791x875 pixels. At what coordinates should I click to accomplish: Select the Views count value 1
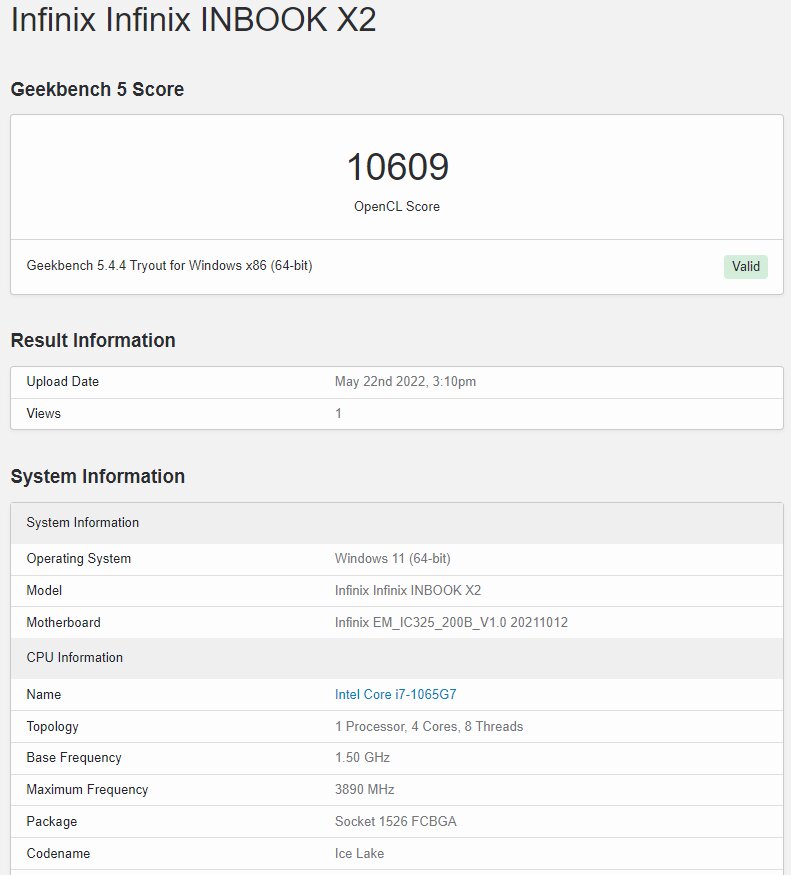tap(338, 414)
